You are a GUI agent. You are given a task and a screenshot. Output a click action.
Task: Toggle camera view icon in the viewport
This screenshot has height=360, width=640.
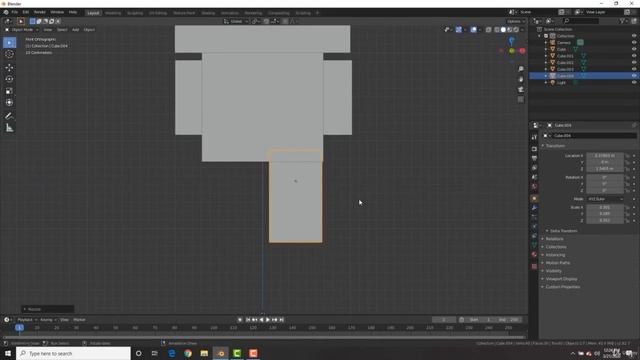(x=521, y=89)
